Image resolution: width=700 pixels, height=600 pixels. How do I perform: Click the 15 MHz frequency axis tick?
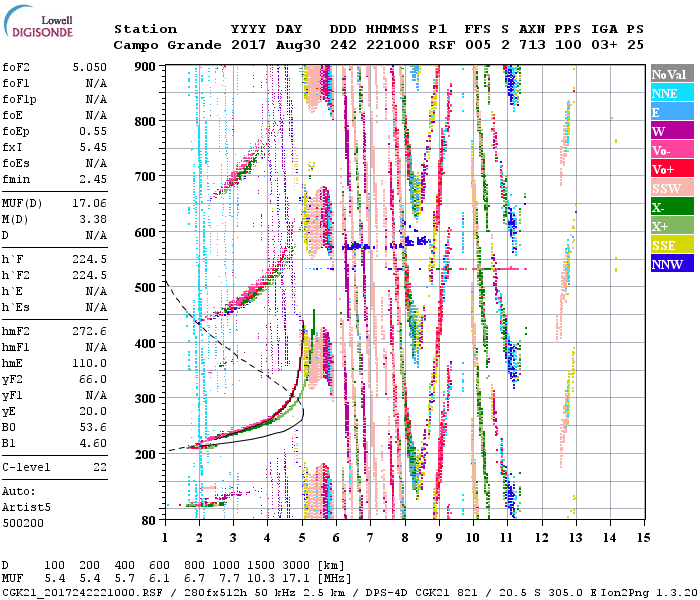(x=642, y=538)
